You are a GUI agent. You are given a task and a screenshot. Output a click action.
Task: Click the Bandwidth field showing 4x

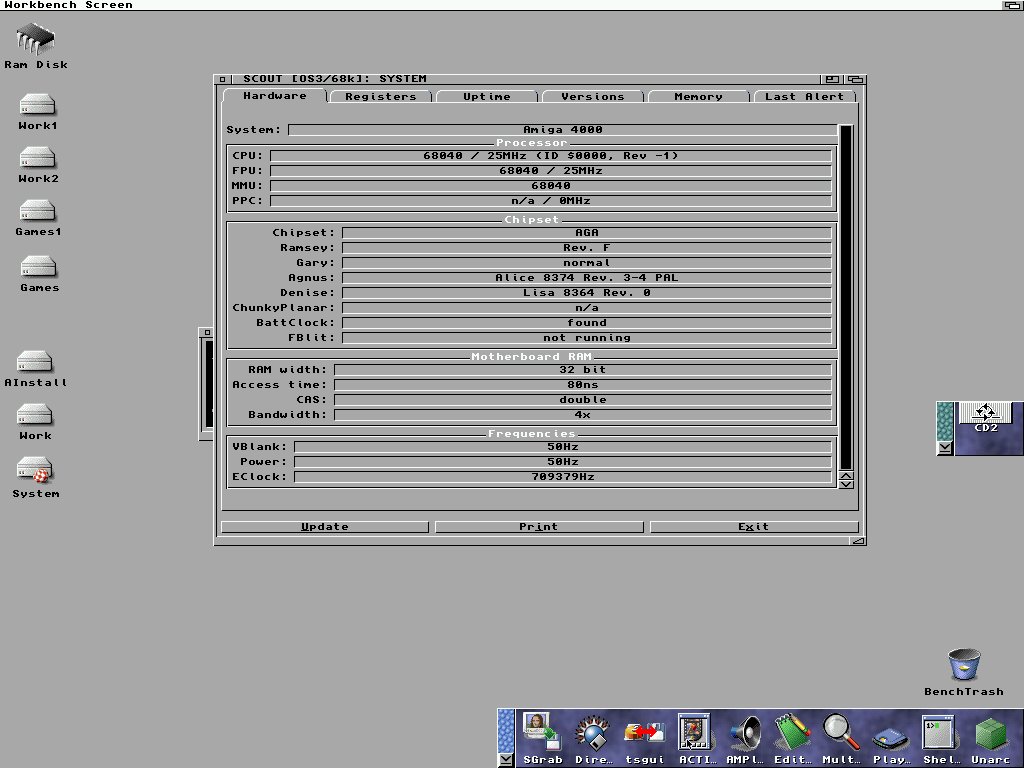point(583,415)
